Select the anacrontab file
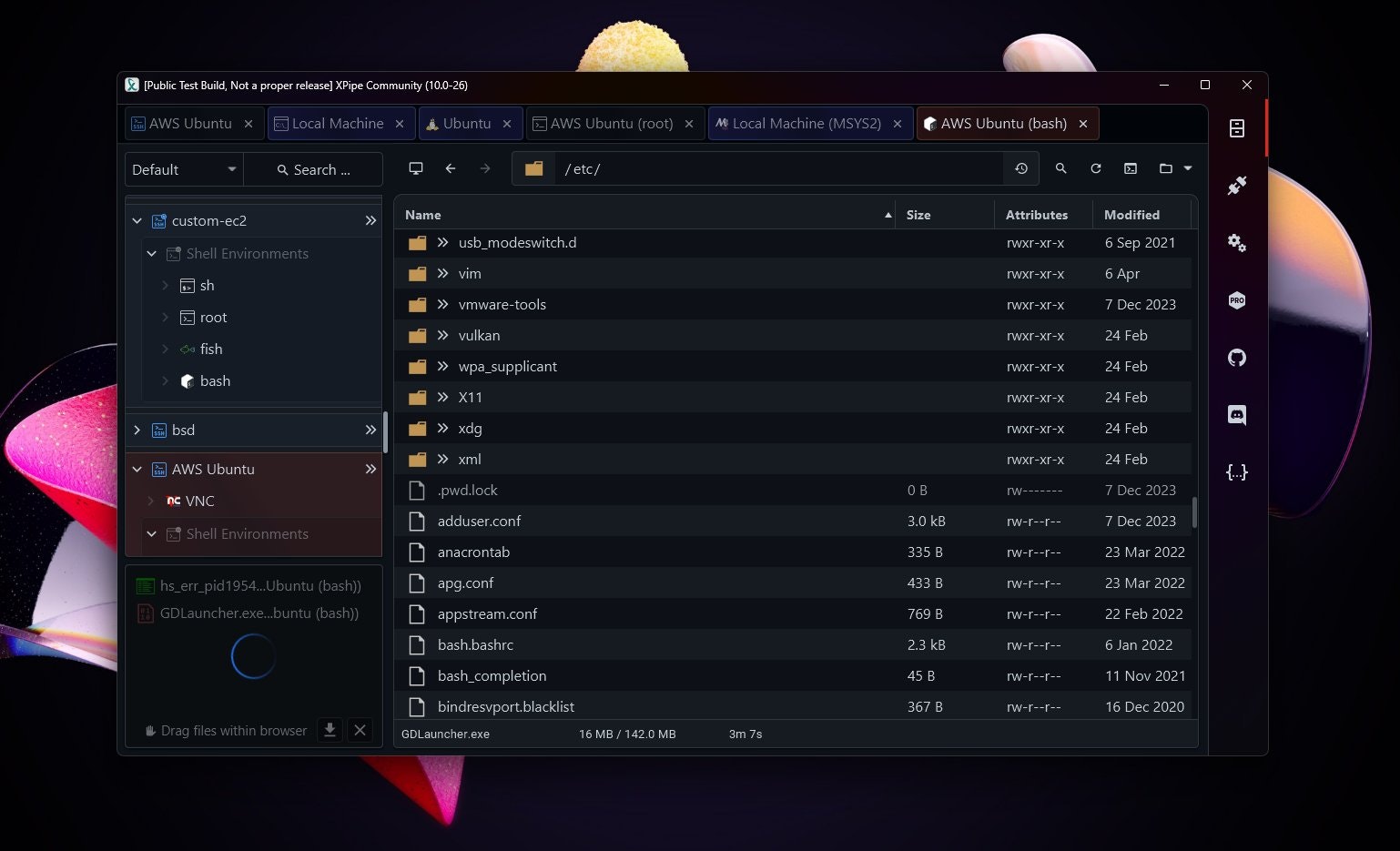This screenshot has width=1400, height=851. point(793,552)
